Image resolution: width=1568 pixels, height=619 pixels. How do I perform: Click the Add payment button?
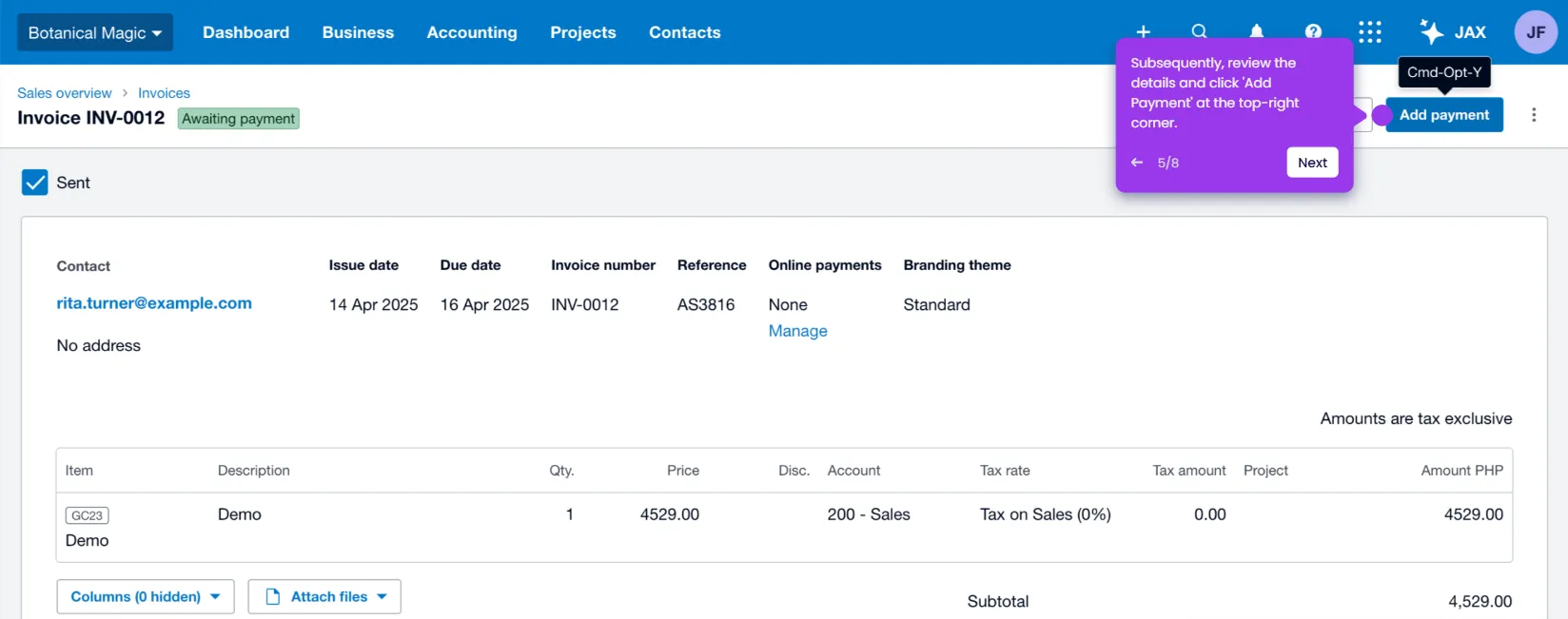pyautogui.click(x=1444, y=115)
